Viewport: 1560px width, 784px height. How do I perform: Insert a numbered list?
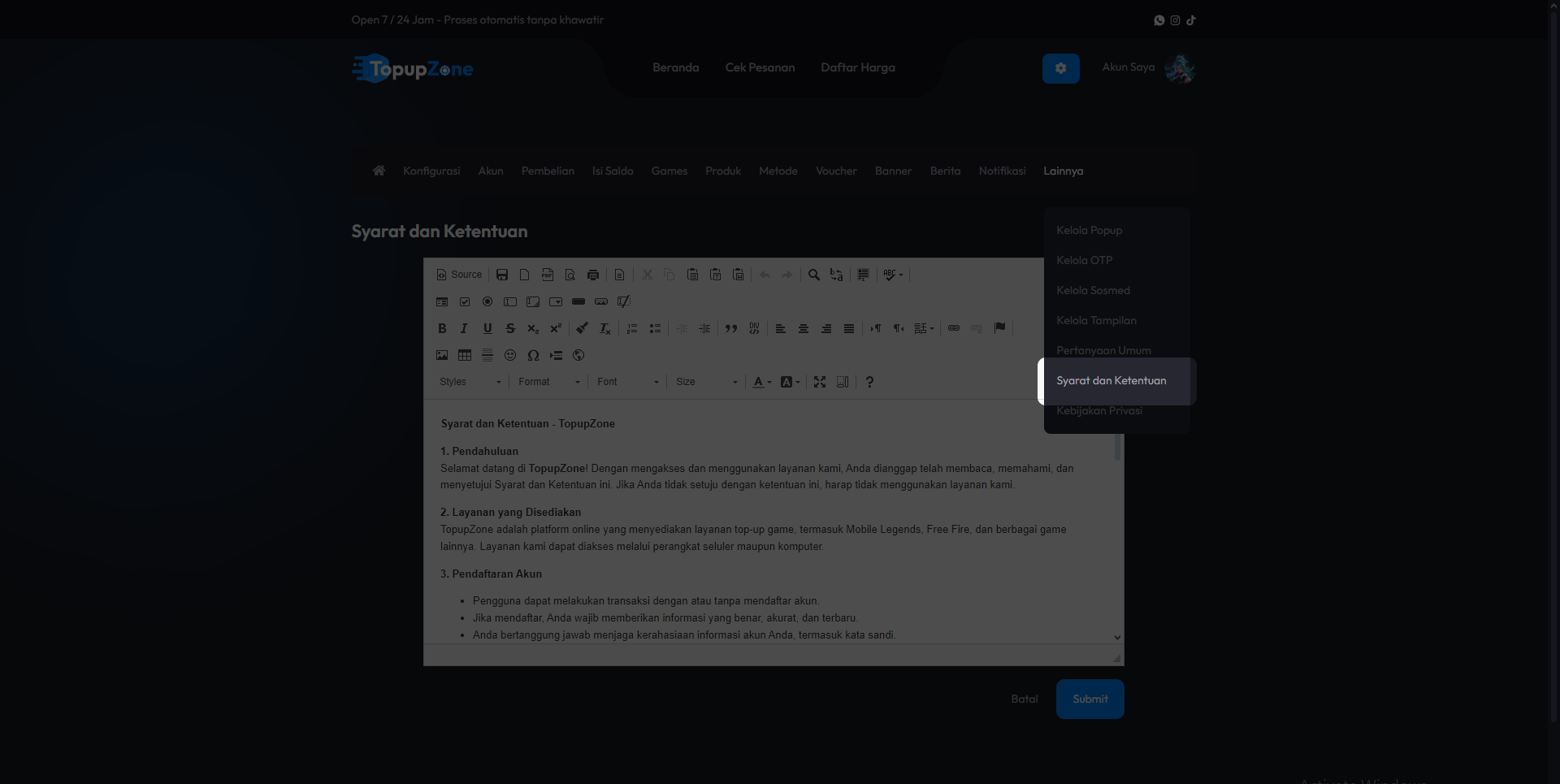click(632, 328)
